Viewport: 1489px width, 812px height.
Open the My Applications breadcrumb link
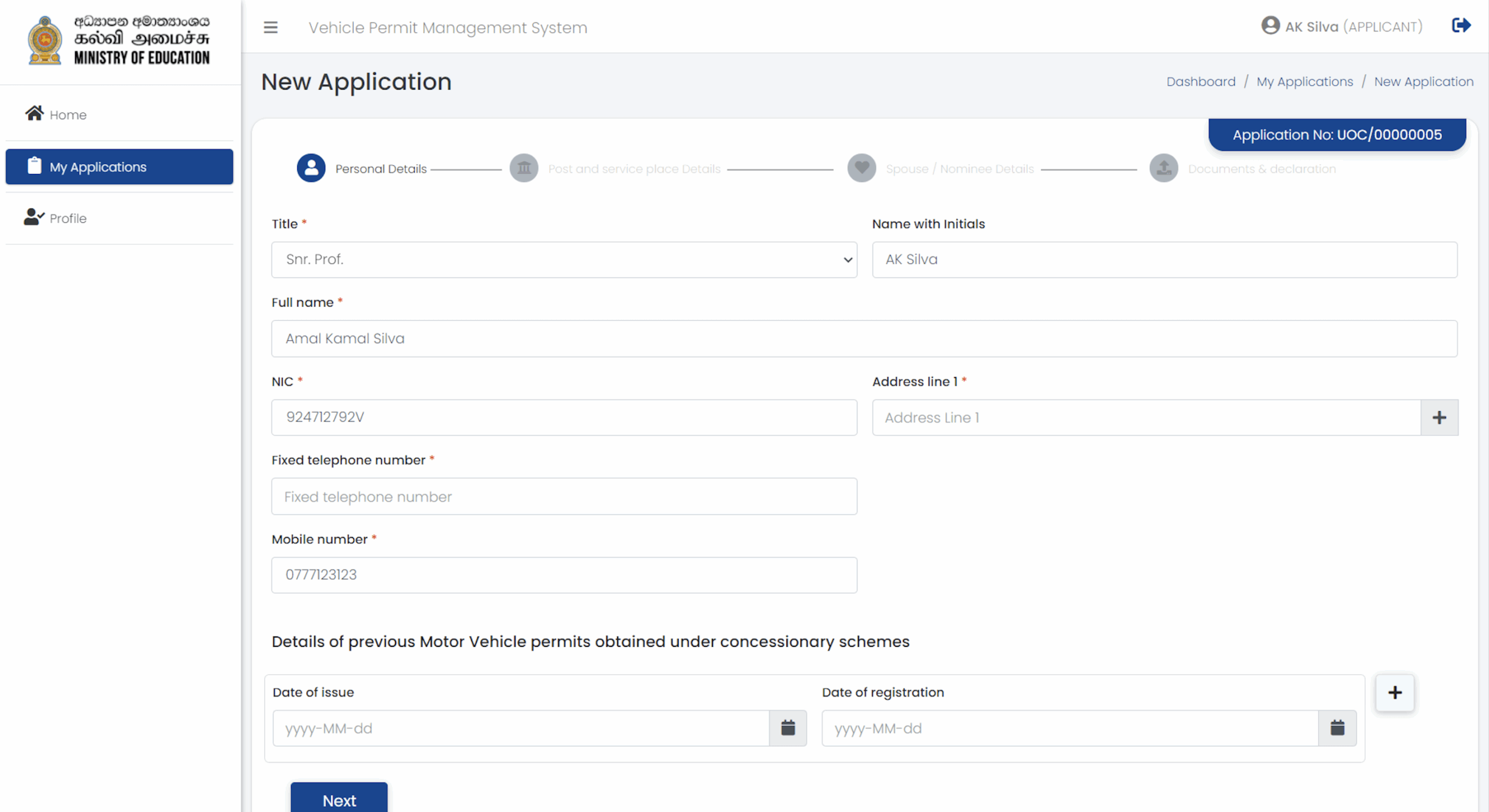1305,81
